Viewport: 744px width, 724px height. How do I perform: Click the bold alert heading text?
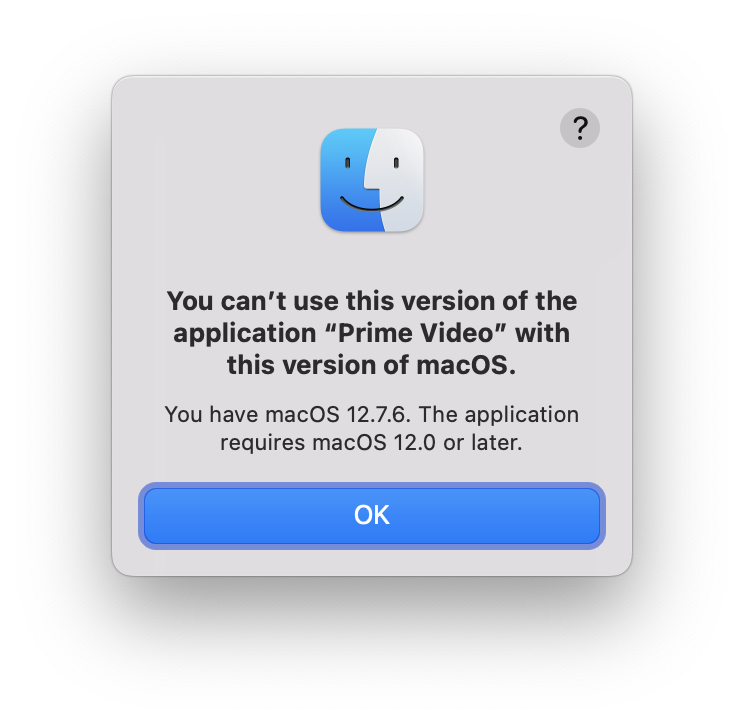click(372, 333)
